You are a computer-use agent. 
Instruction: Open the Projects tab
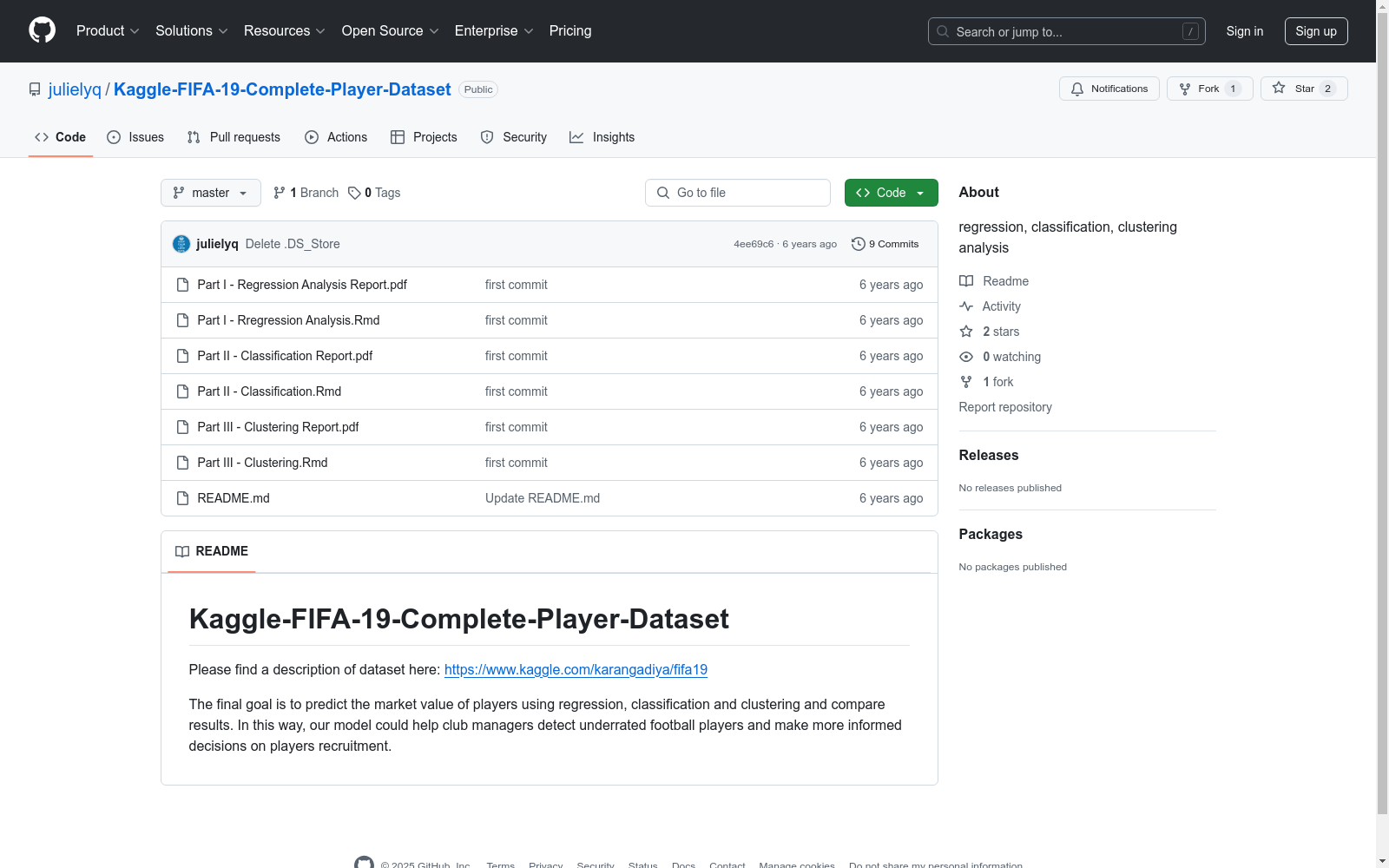(x=424, y=137)
